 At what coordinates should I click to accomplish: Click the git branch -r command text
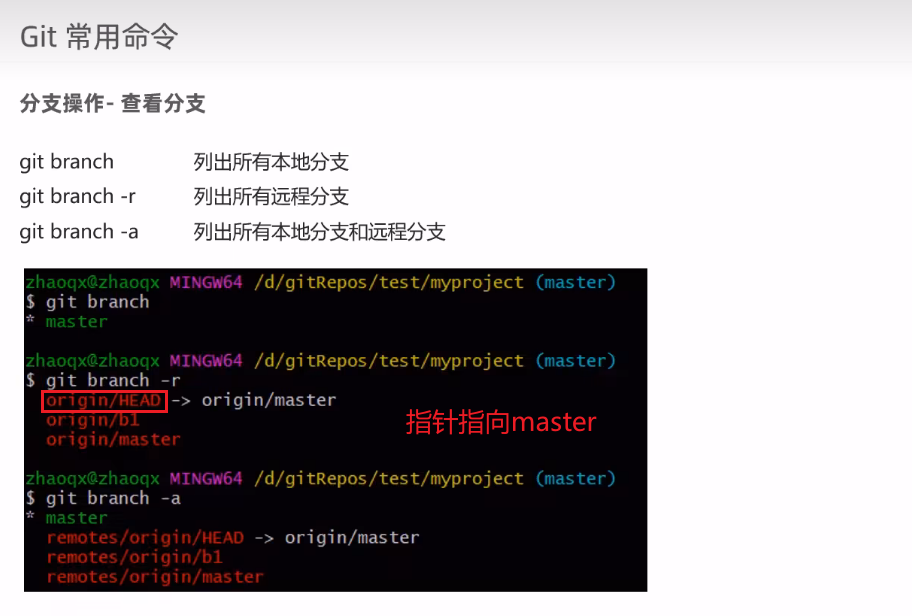pyautogui.click(x=78, y=197)
